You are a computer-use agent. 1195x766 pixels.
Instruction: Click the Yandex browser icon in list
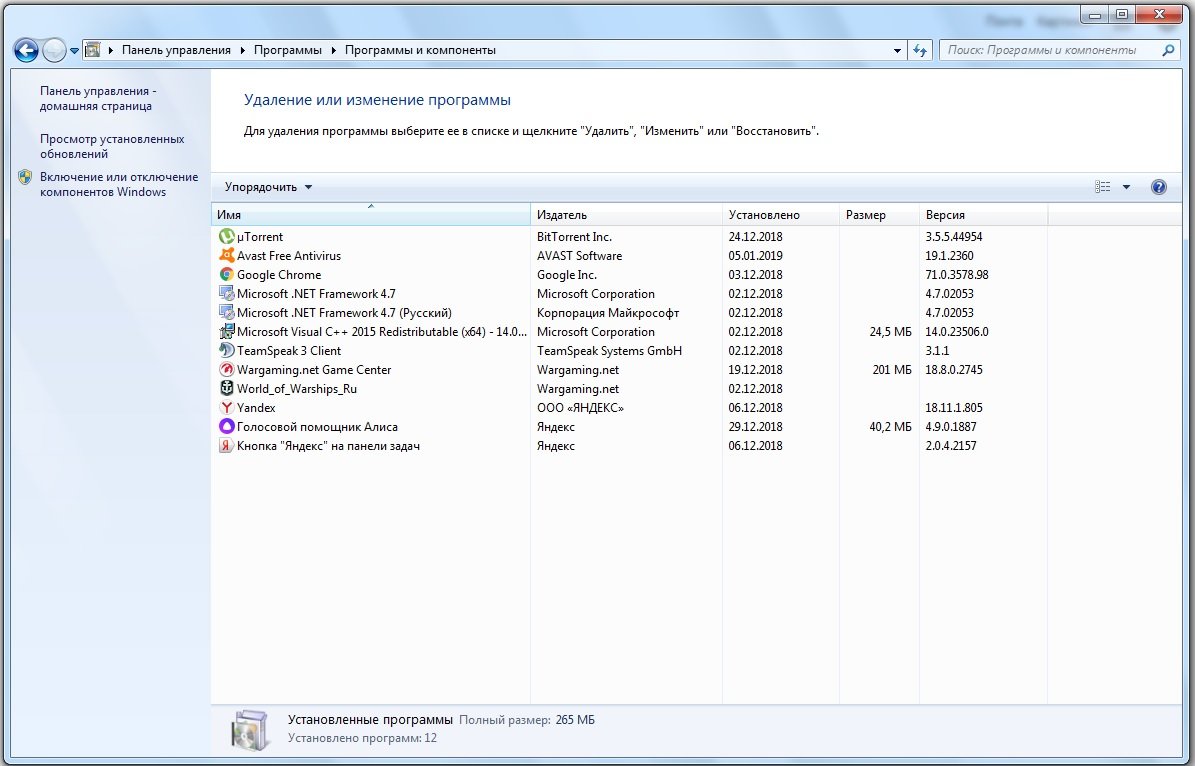click(x=226, y=408)
